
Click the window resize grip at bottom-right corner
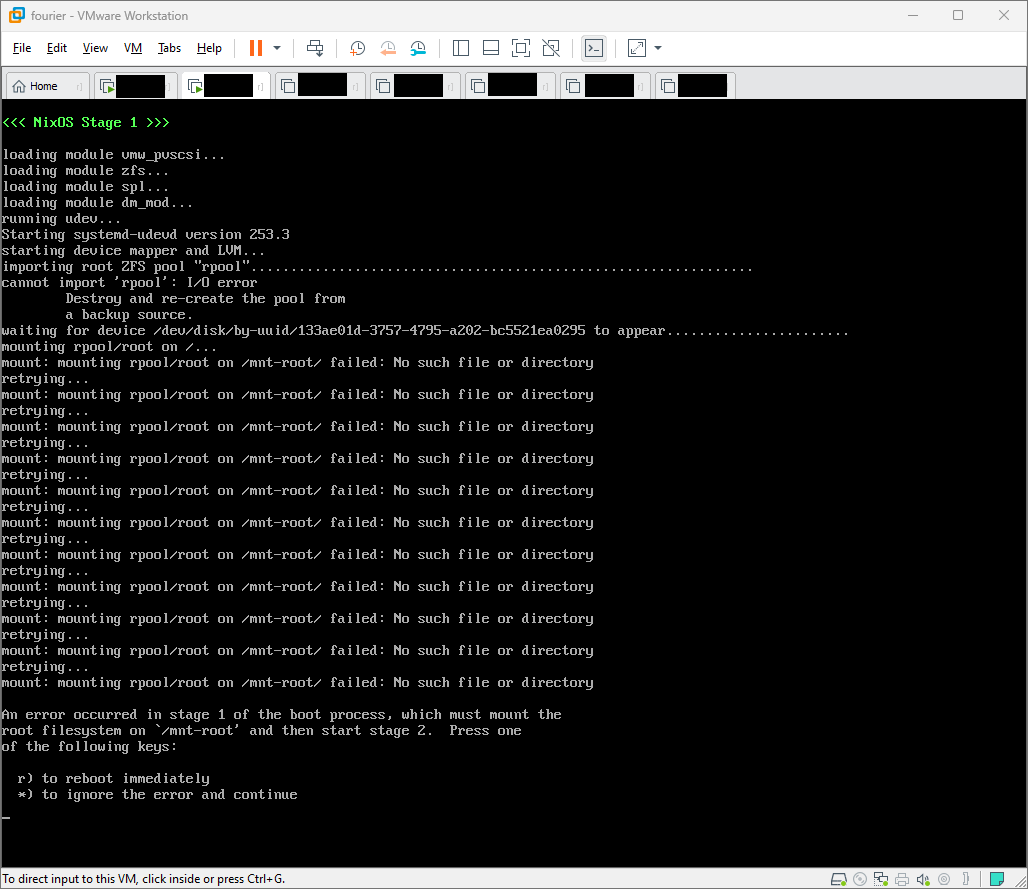[x=1021, y=882]
